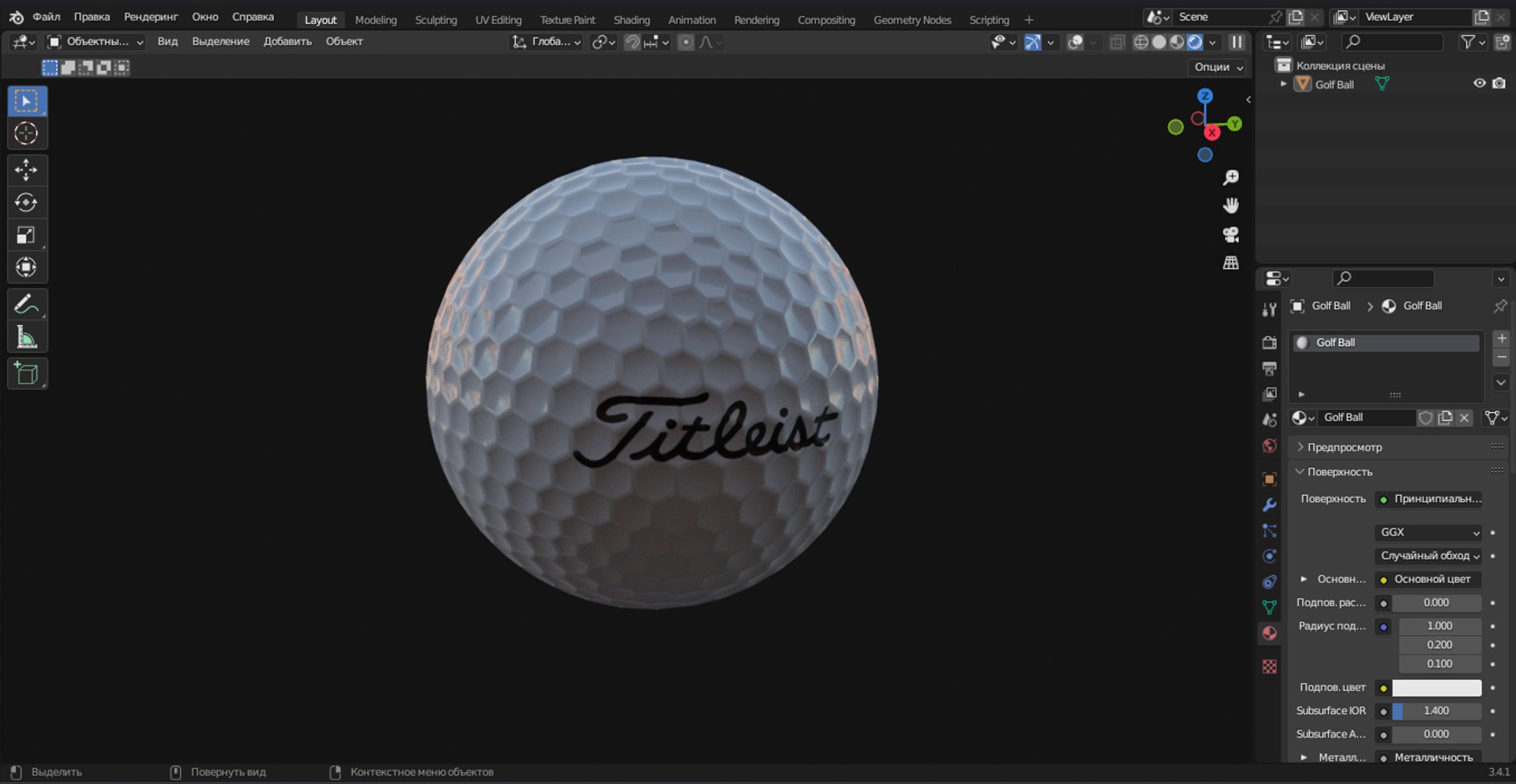Image resolution: width=1516 pixels, height=784 pixels.
Task: Open the Object Data mesh properties tab
Action: tap(1269, 607)
